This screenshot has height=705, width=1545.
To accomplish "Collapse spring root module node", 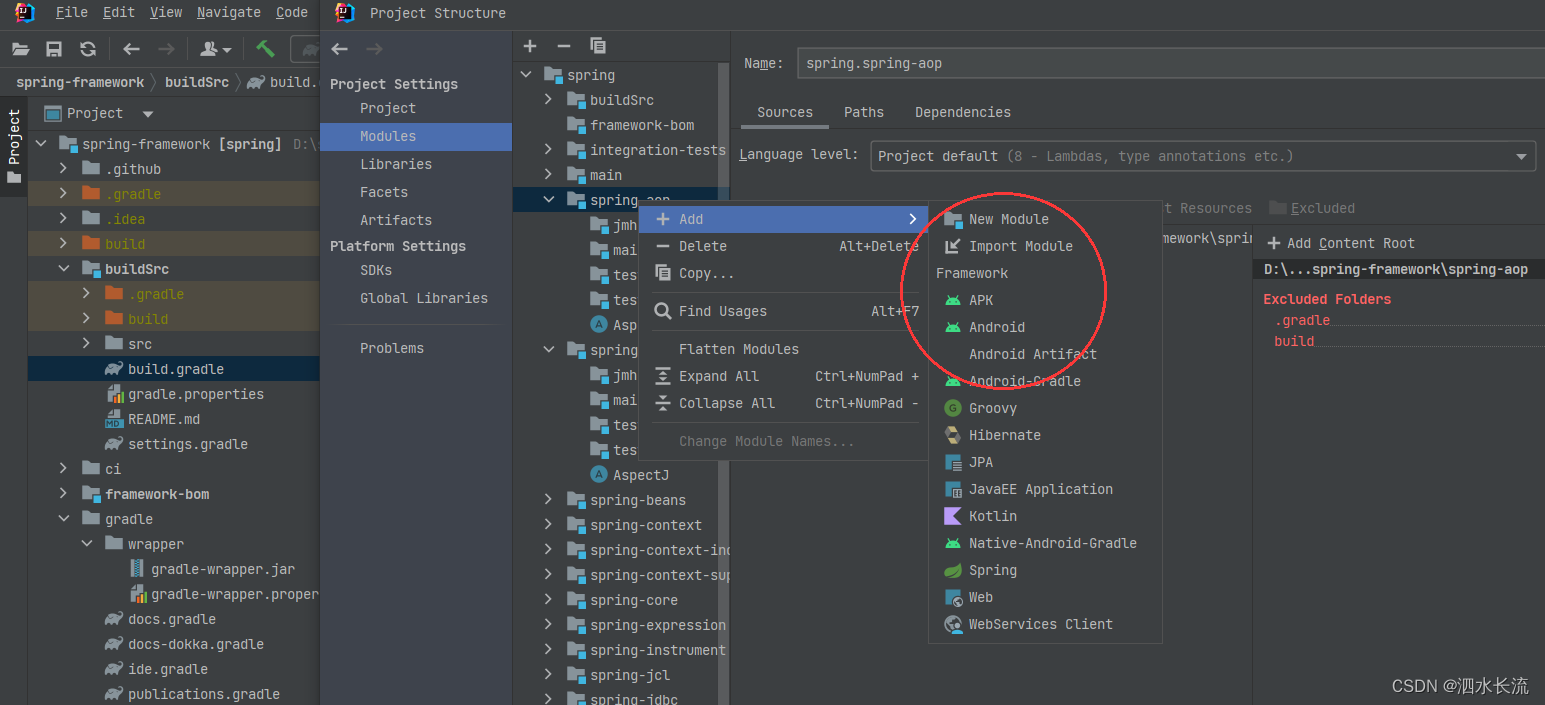I will [x=527, y=75].
